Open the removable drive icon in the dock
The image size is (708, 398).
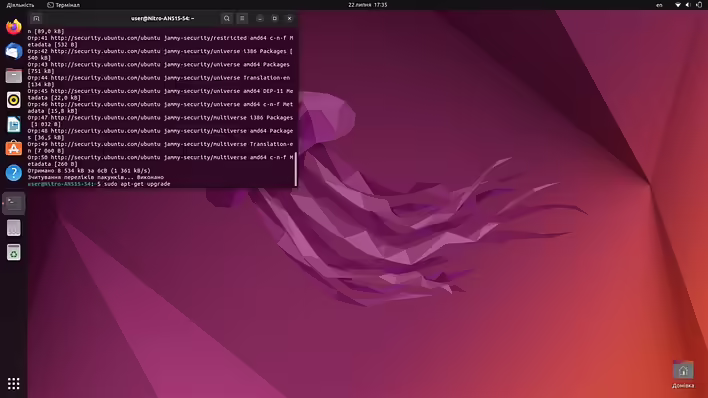[14, 228]
